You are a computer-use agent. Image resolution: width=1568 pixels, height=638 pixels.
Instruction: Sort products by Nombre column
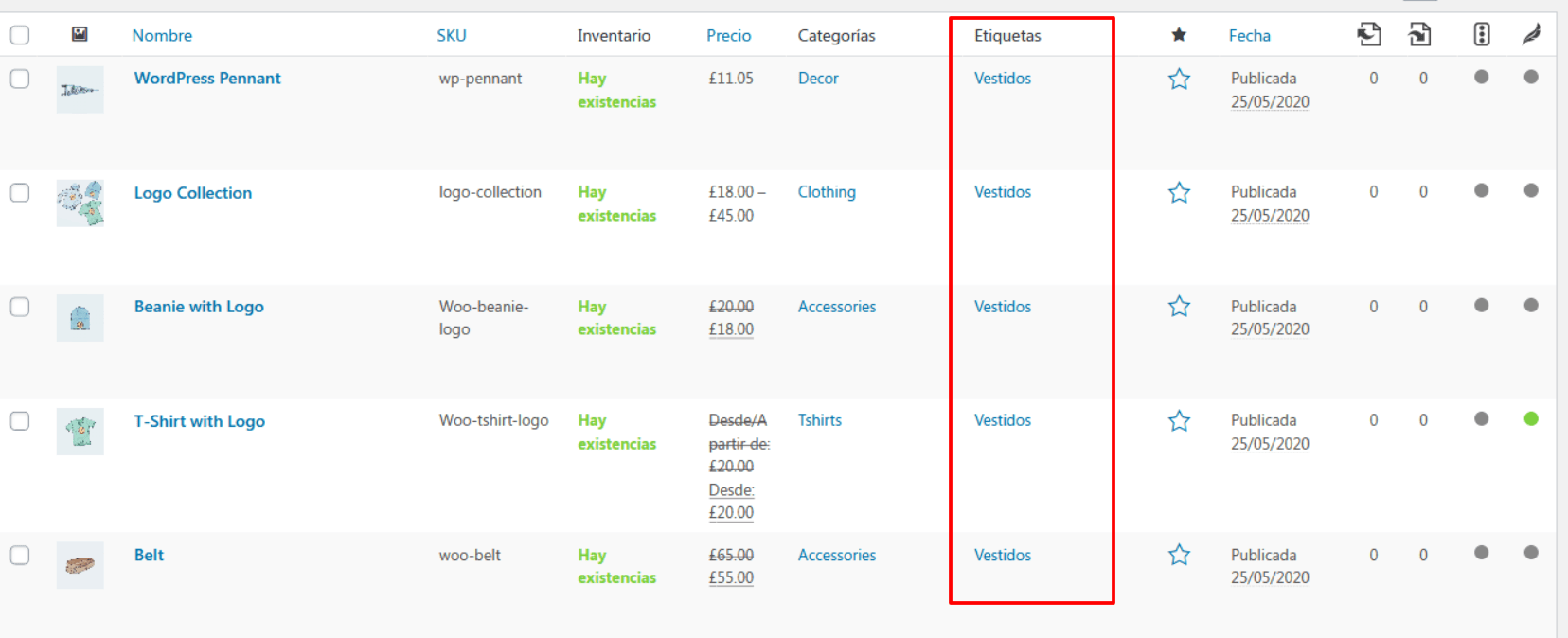(162, 35)
